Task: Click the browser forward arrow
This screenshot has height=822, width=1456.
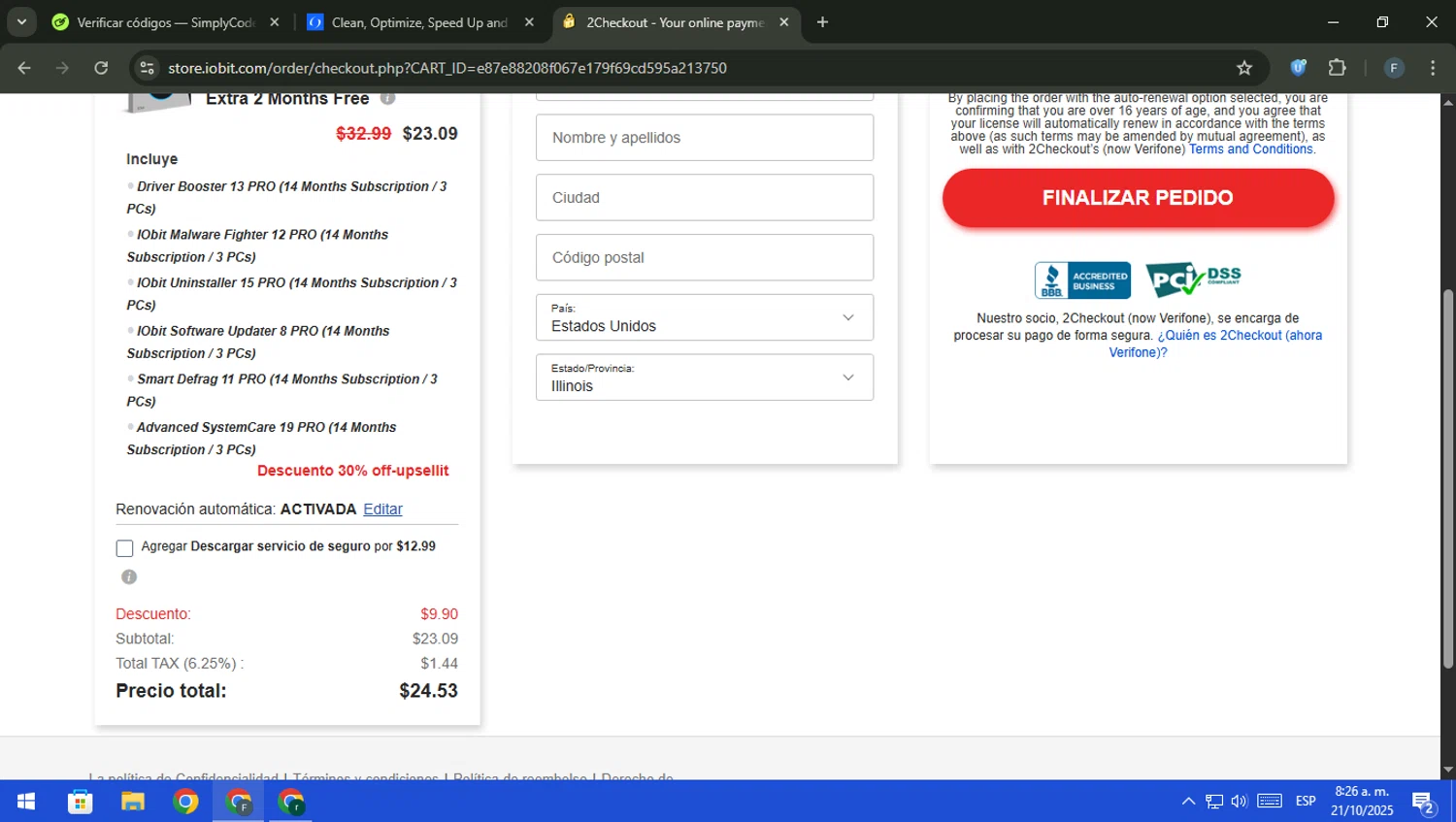Action: 62,68
